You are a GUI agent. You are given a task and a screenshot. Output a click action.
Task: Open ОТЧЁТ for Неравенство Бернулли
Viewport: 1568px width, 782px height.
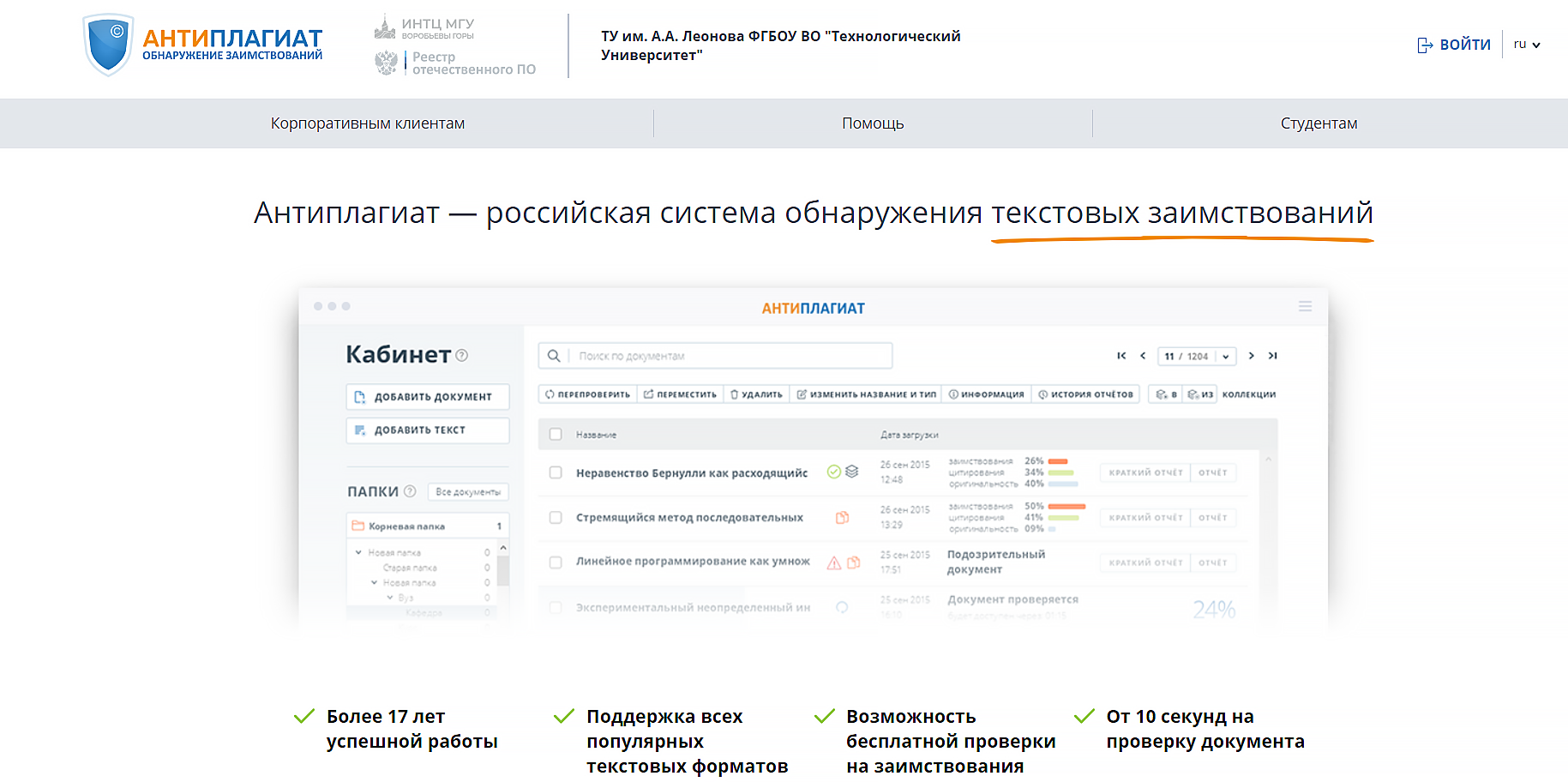[x=1213, y=472]
